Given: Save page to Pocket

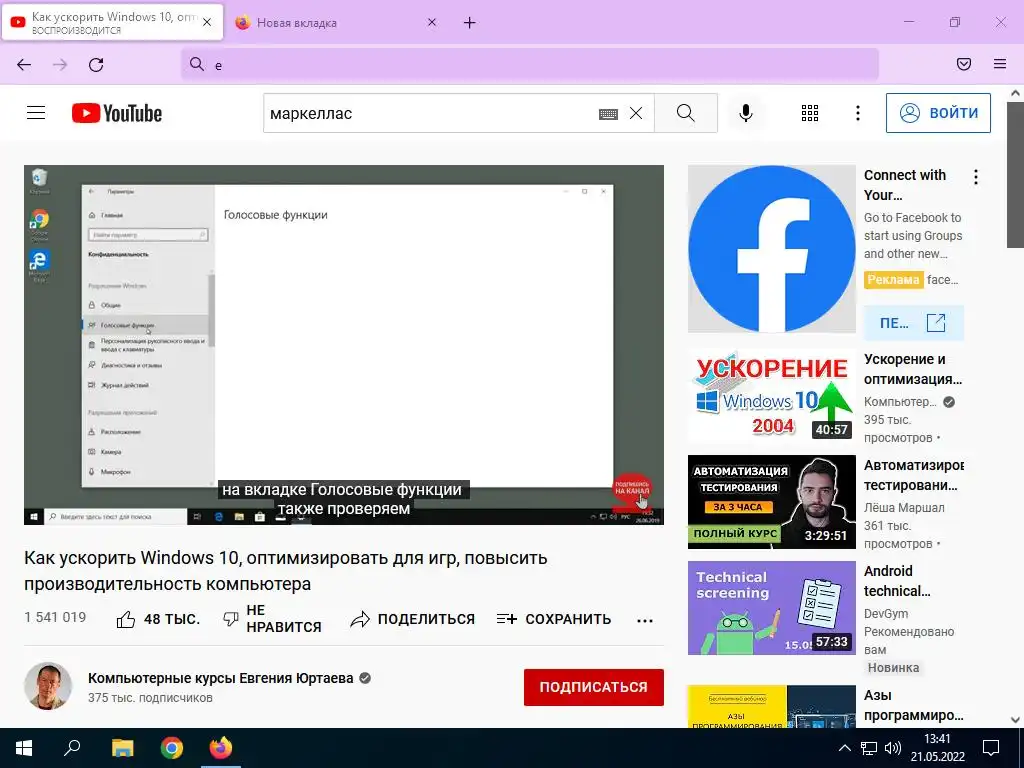Looking at the screenshot, I should coord(964,64).
